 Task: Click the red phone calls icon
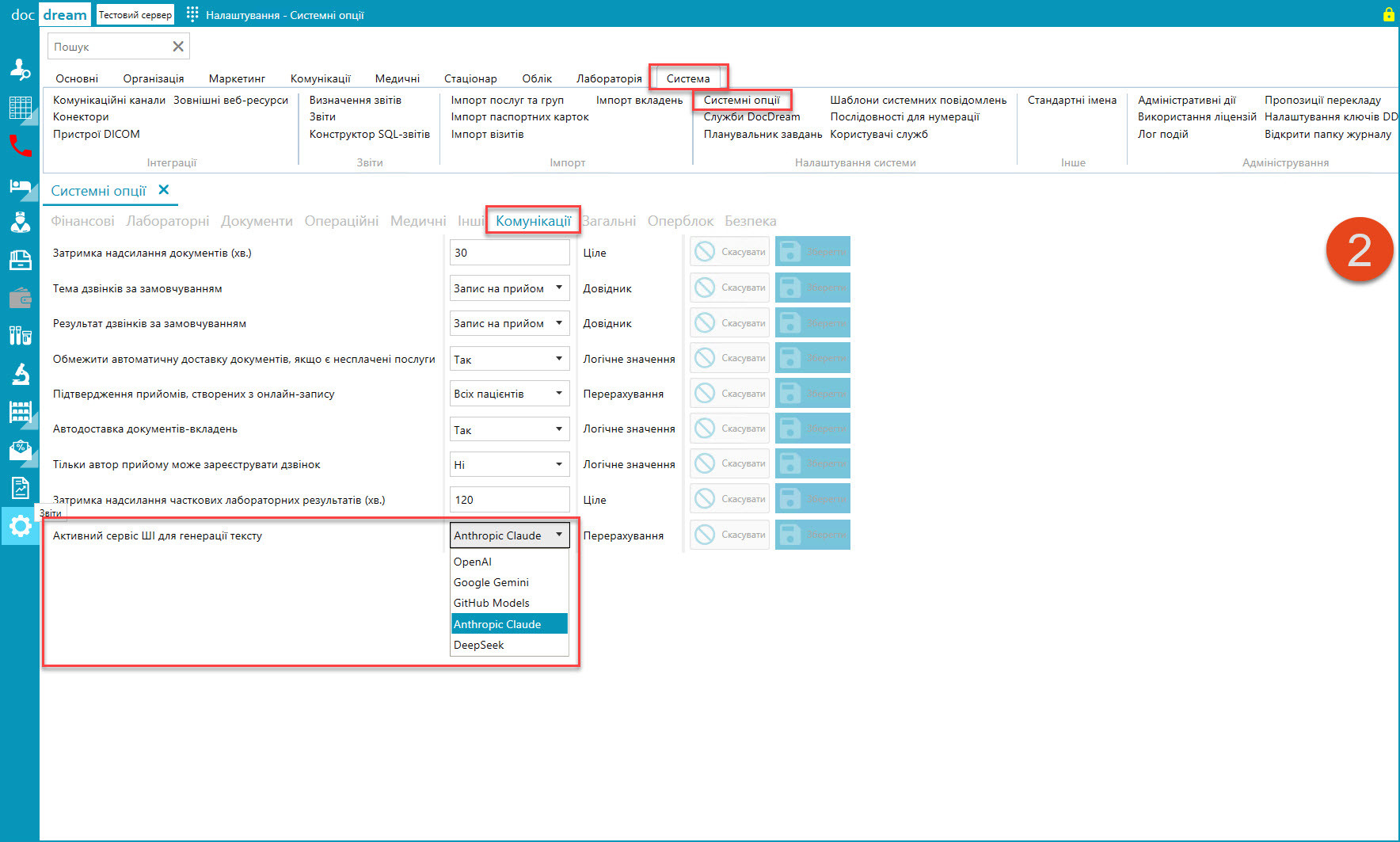click(20, 146)
